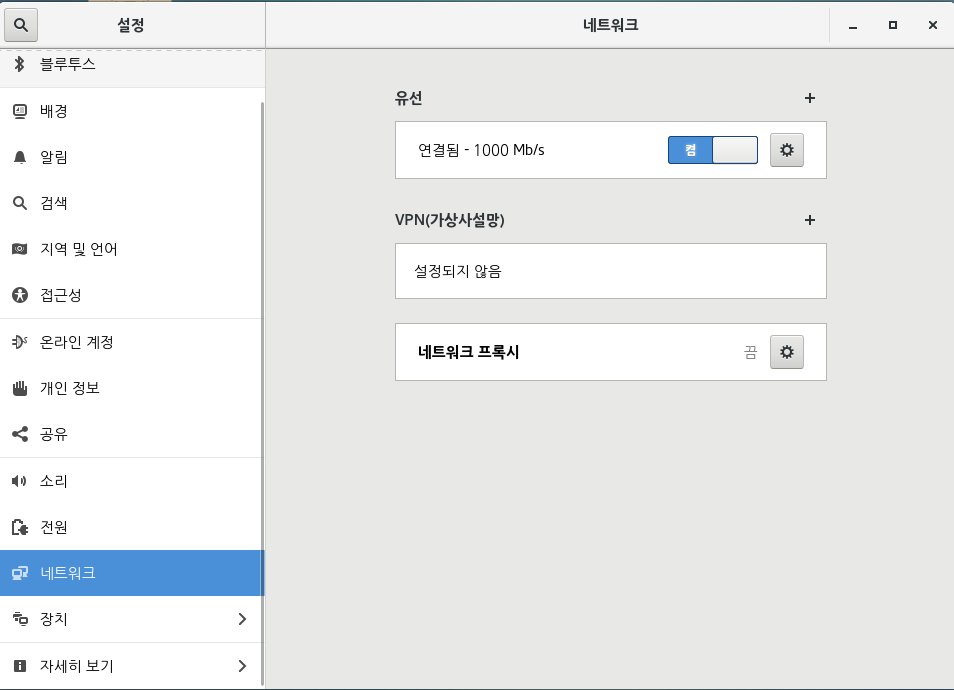Open 온라인 계정 settings
Screen dimensions: 954x690
click(131, 342)
